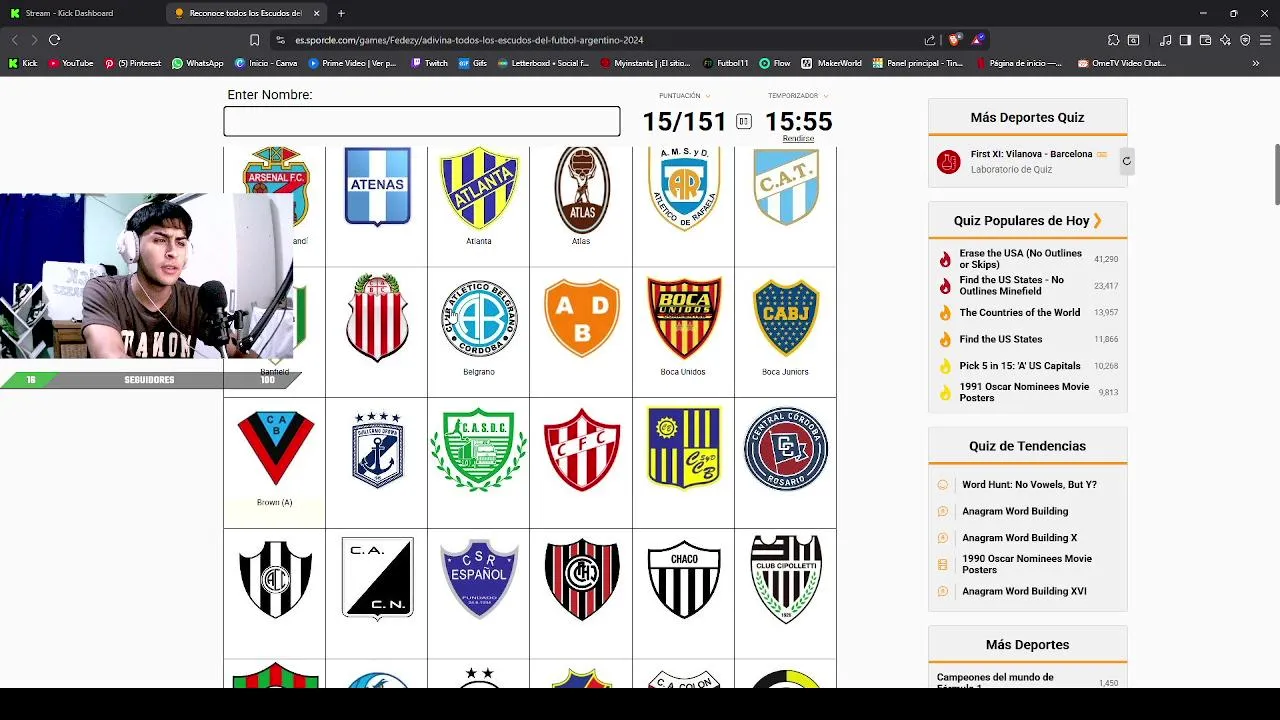The height and width of the screenshot is (720, 1280).
Task: Open a new browser tab
Action: [x=341, y=13]
